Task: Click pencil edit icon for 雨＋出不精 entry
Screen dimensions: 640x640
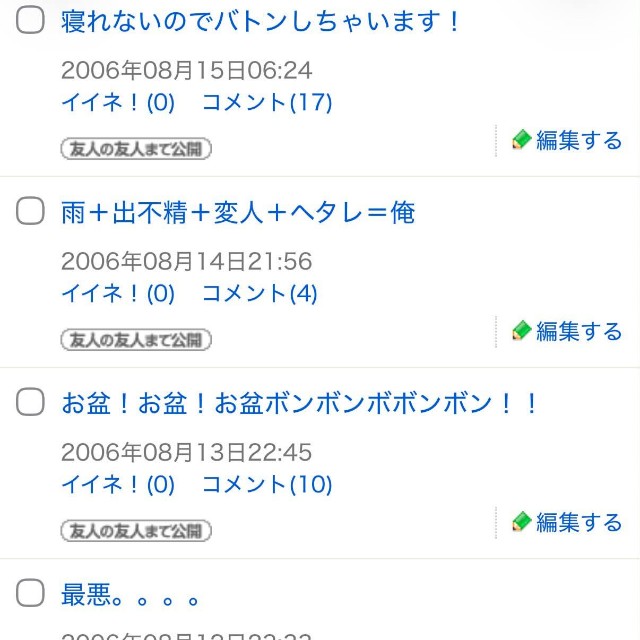Action: coord(521,331)
